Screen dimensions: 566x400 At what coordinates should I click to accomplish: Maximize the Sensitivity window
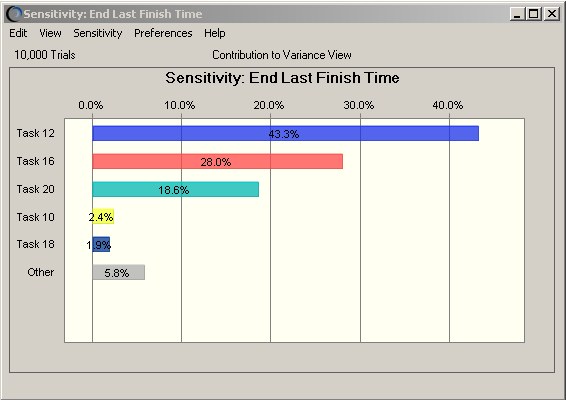(x=534, y=14)
